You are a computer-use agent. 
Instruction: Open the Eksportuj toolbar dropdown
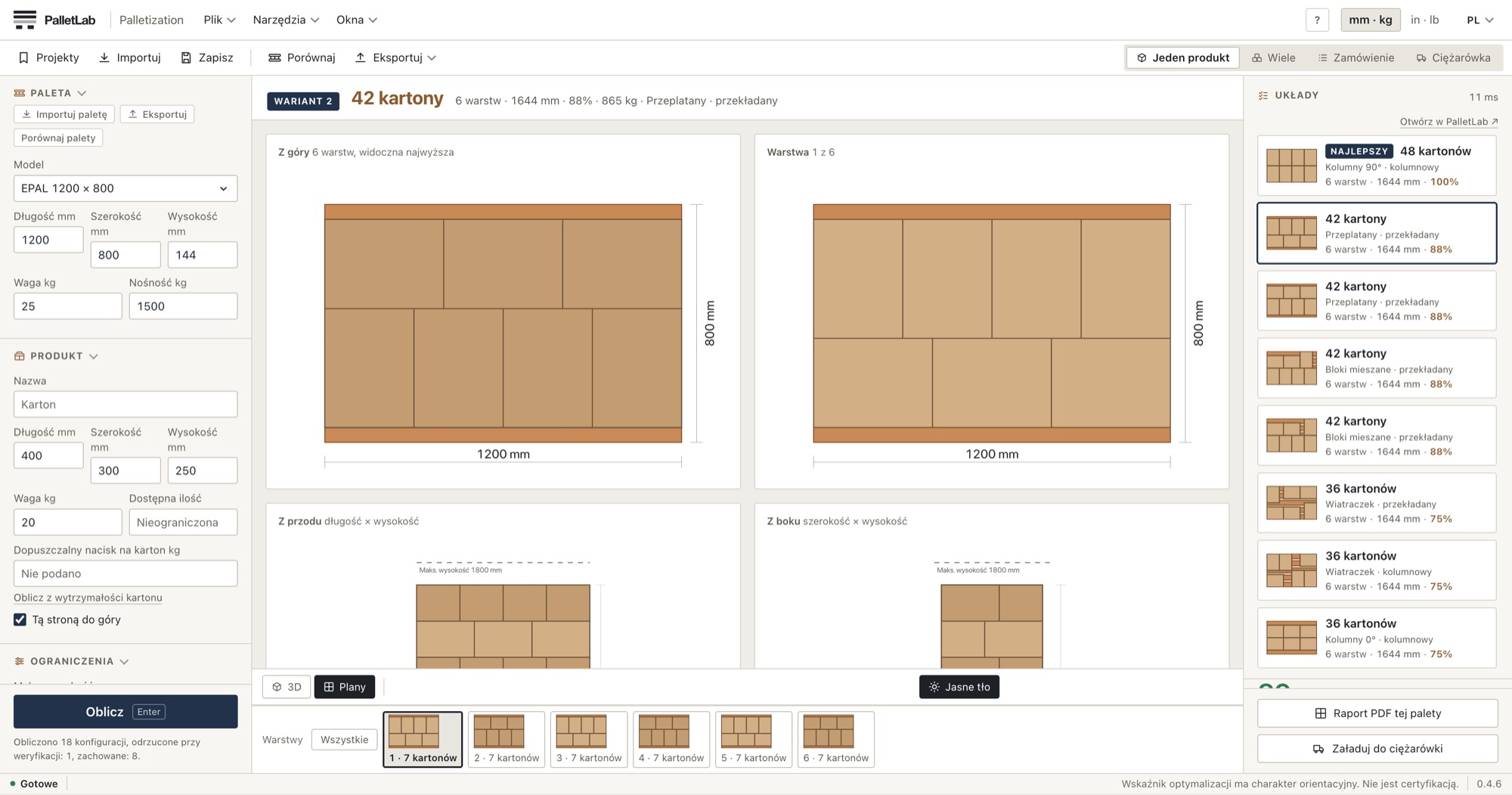click(395, 57)
